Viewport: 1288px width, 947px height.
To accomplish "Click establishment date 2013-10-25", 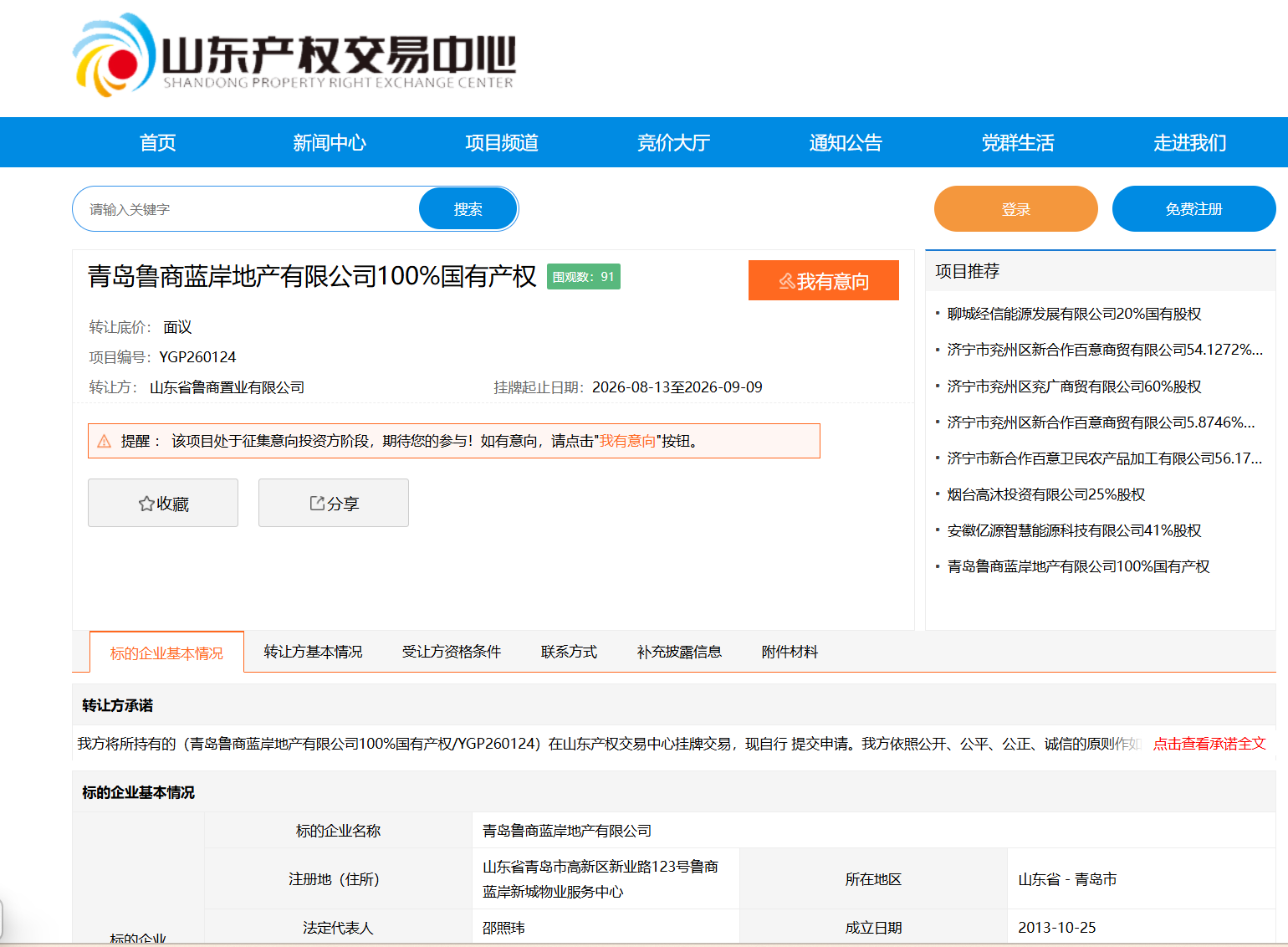I will [1056, 928].
